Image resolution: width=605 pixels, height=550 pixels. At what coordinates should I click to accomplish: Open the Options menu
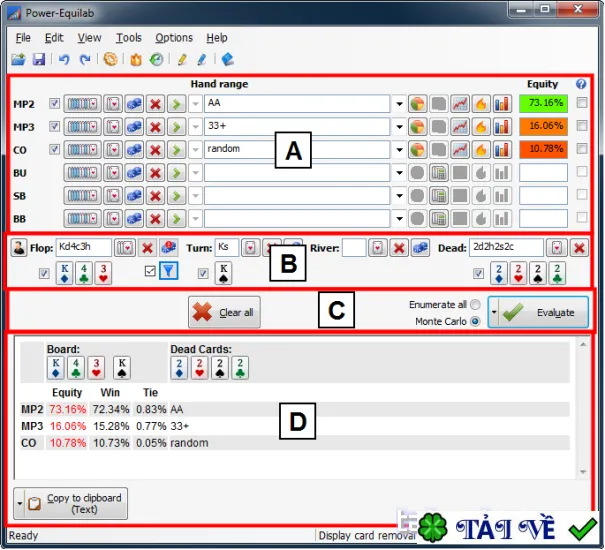174,38
